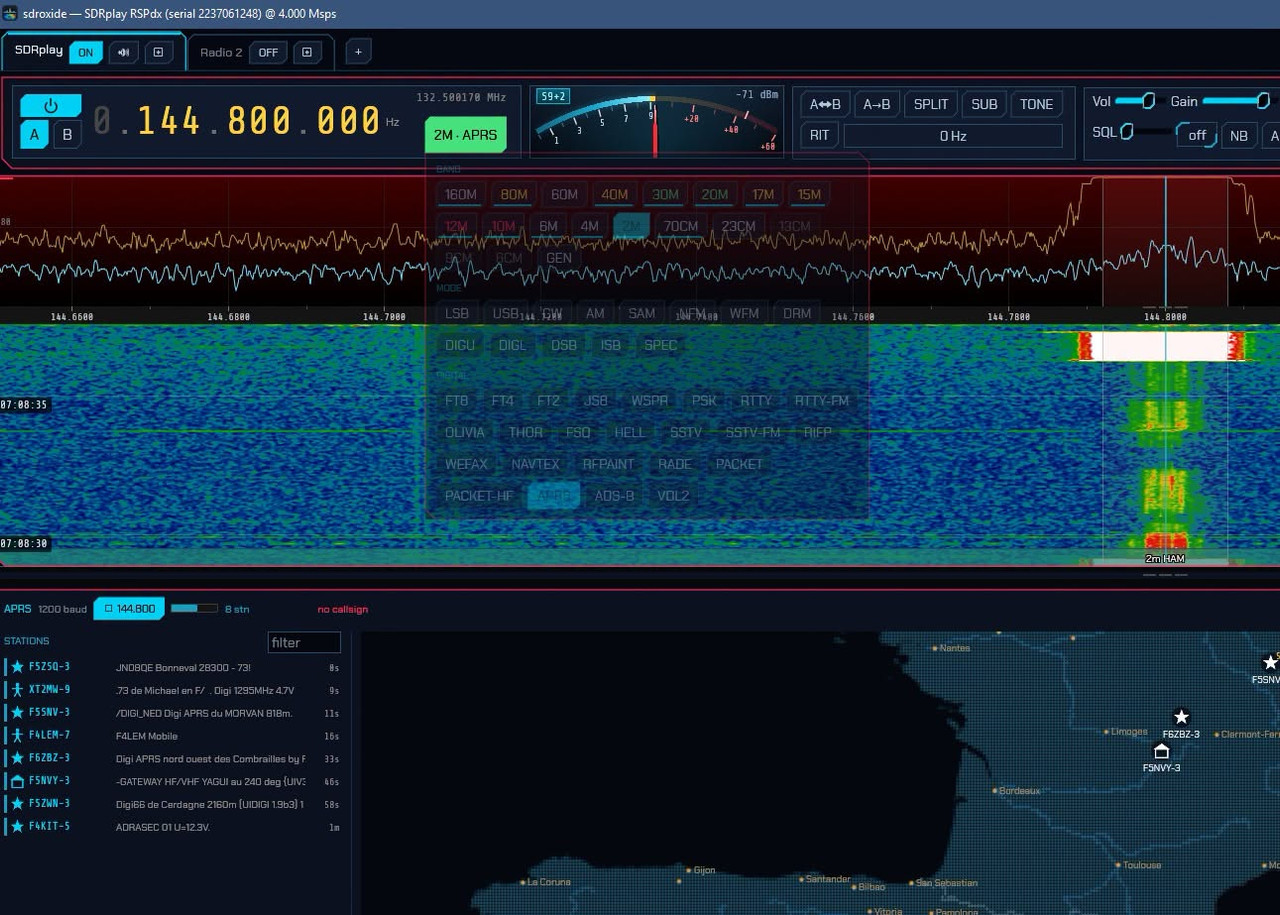
Task: Choose ADS-B digital mode
Action: tap(614, 496)
